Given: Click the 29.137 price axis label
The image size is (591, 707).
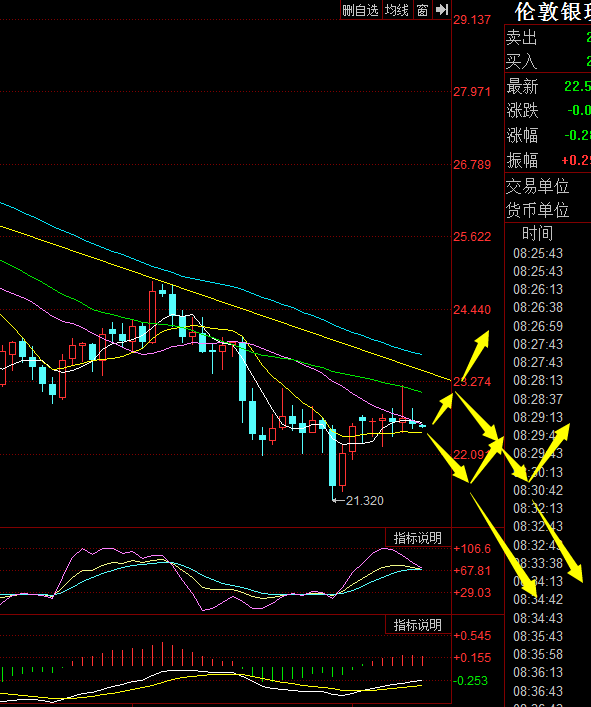Looking at the screenshot, I should (472, 20).
